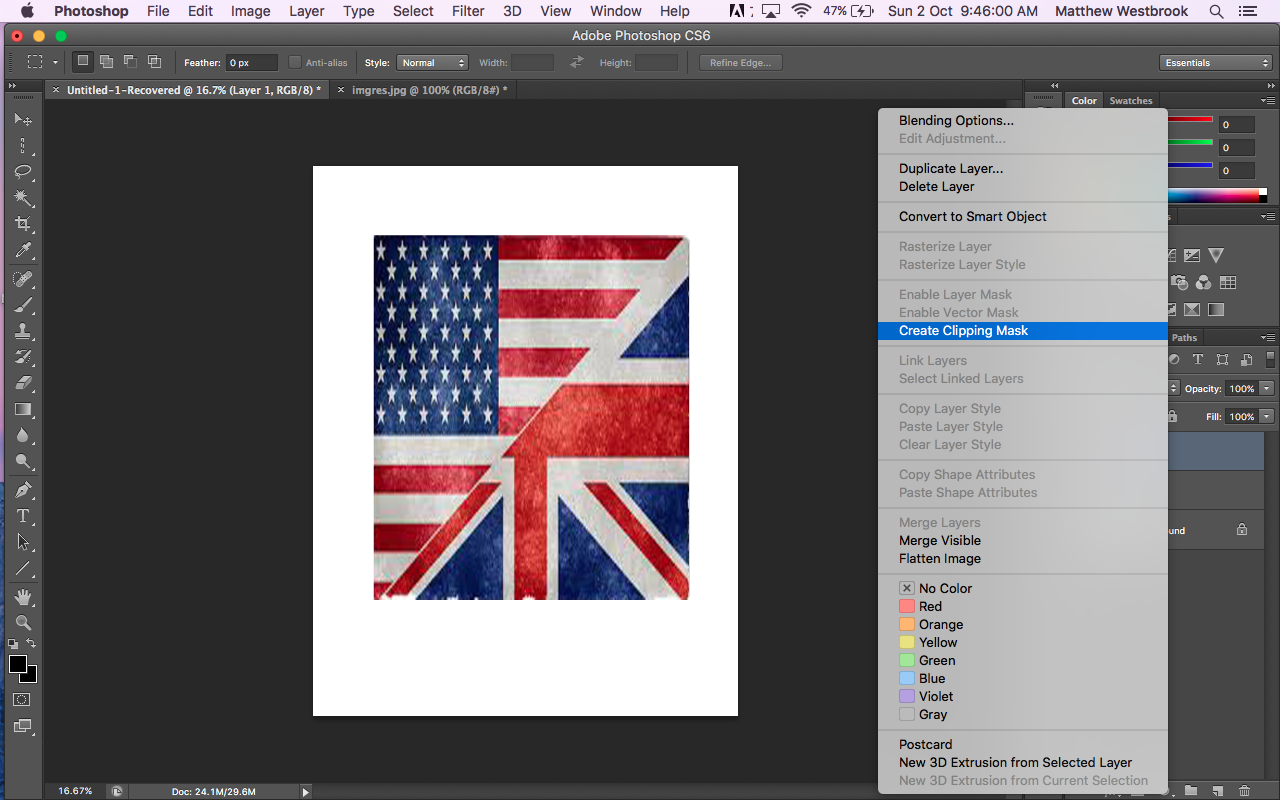The height and width of the screenshot is (800, 1280).
Task: Expand the toolbox to two columns
Action: 13,87
